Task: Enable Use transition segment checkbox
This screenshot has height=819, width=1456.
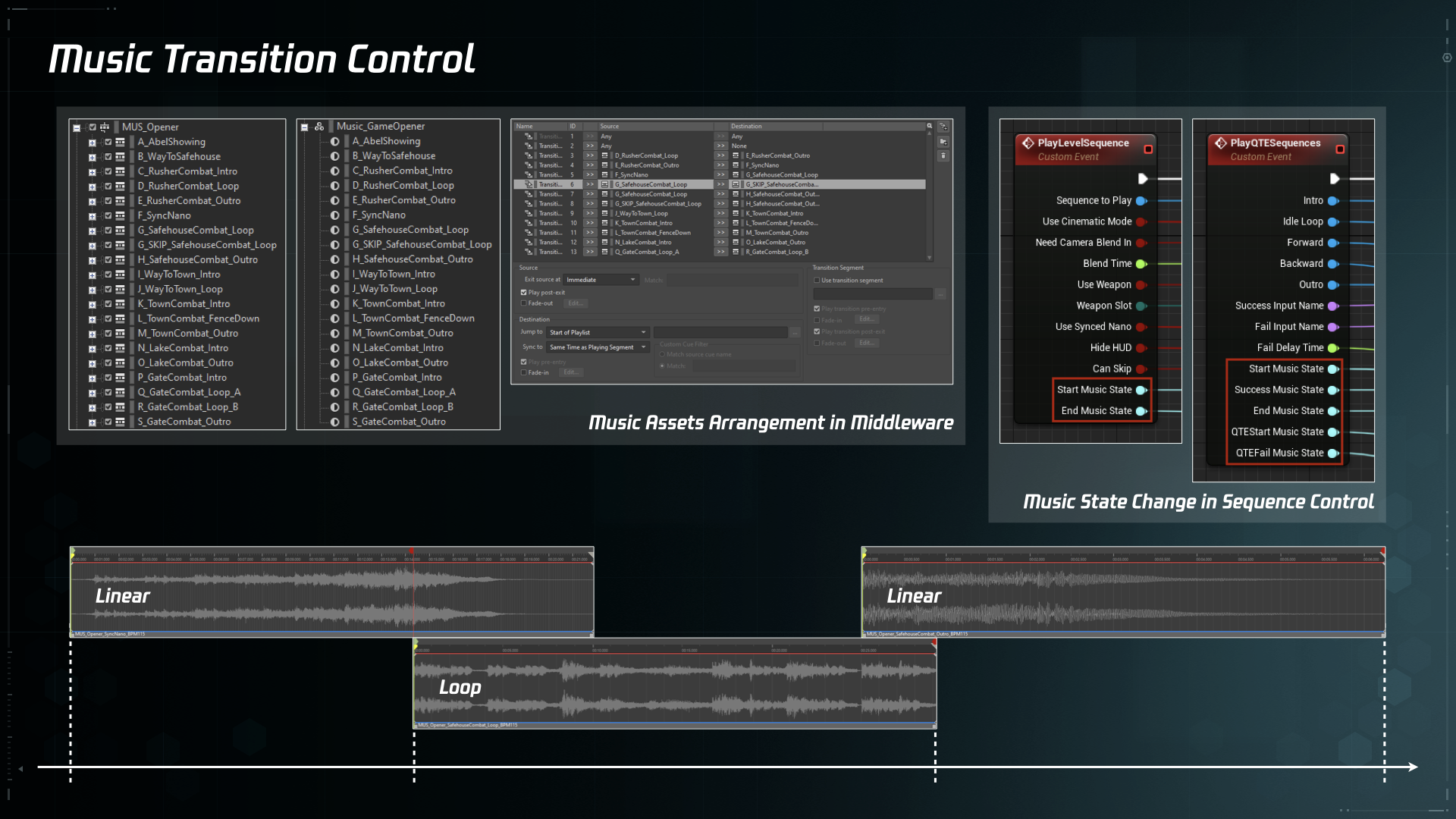Action: (x=817, y=280)
